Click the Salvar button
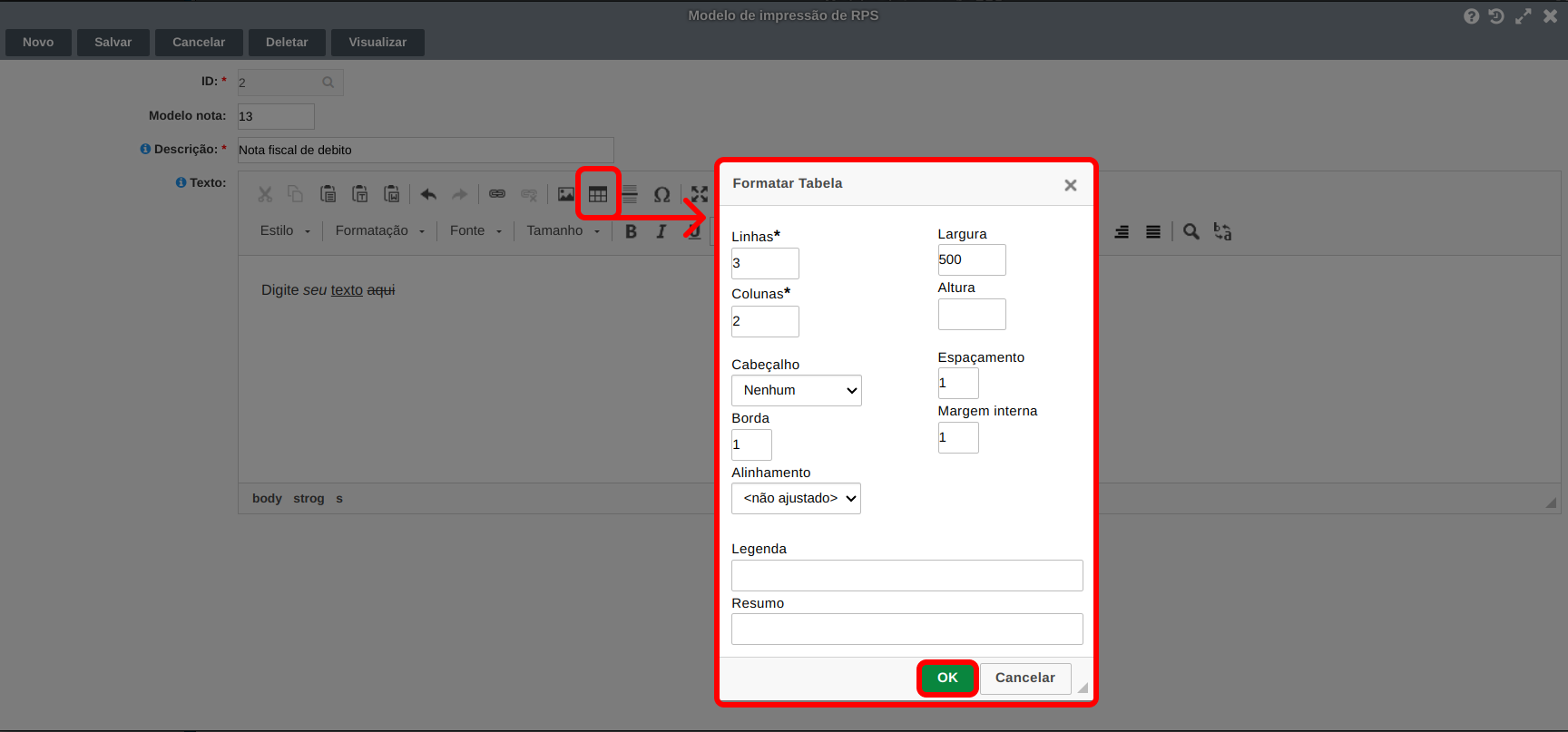This screenshot has width=1568, height=732. pos(113,43)
